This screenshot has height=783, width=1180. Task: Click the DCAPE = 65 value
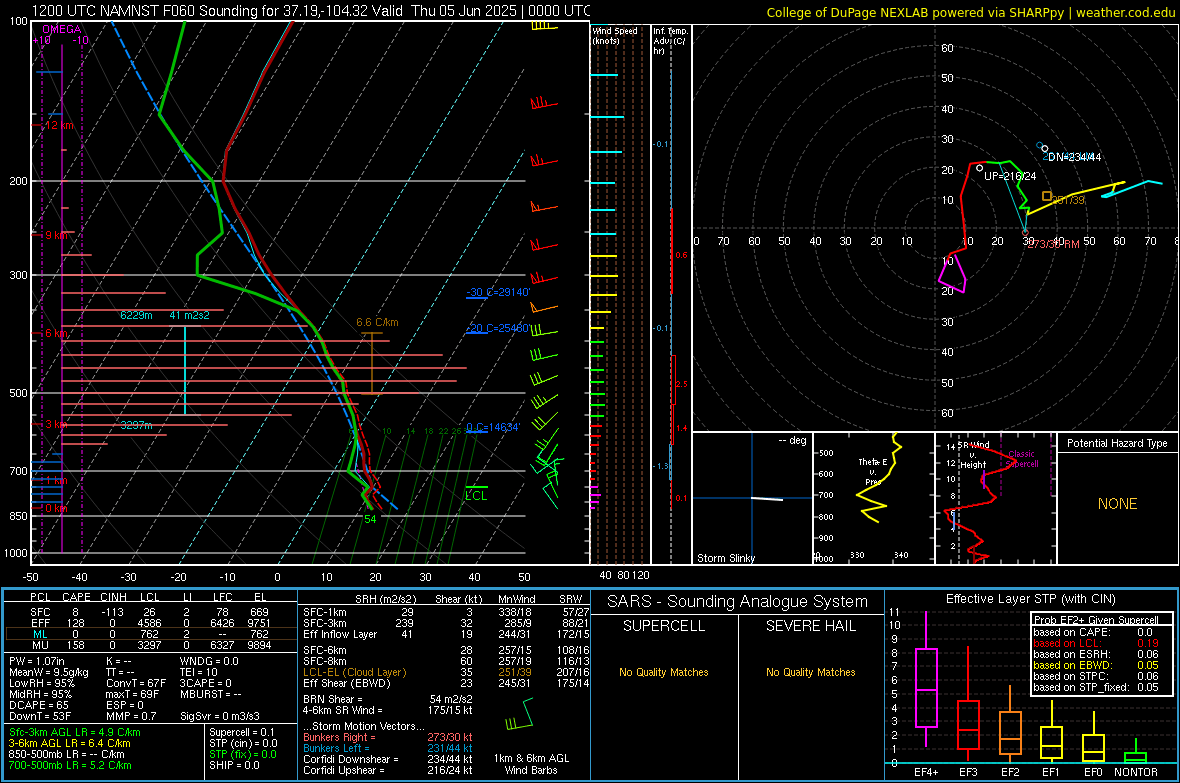38,705
